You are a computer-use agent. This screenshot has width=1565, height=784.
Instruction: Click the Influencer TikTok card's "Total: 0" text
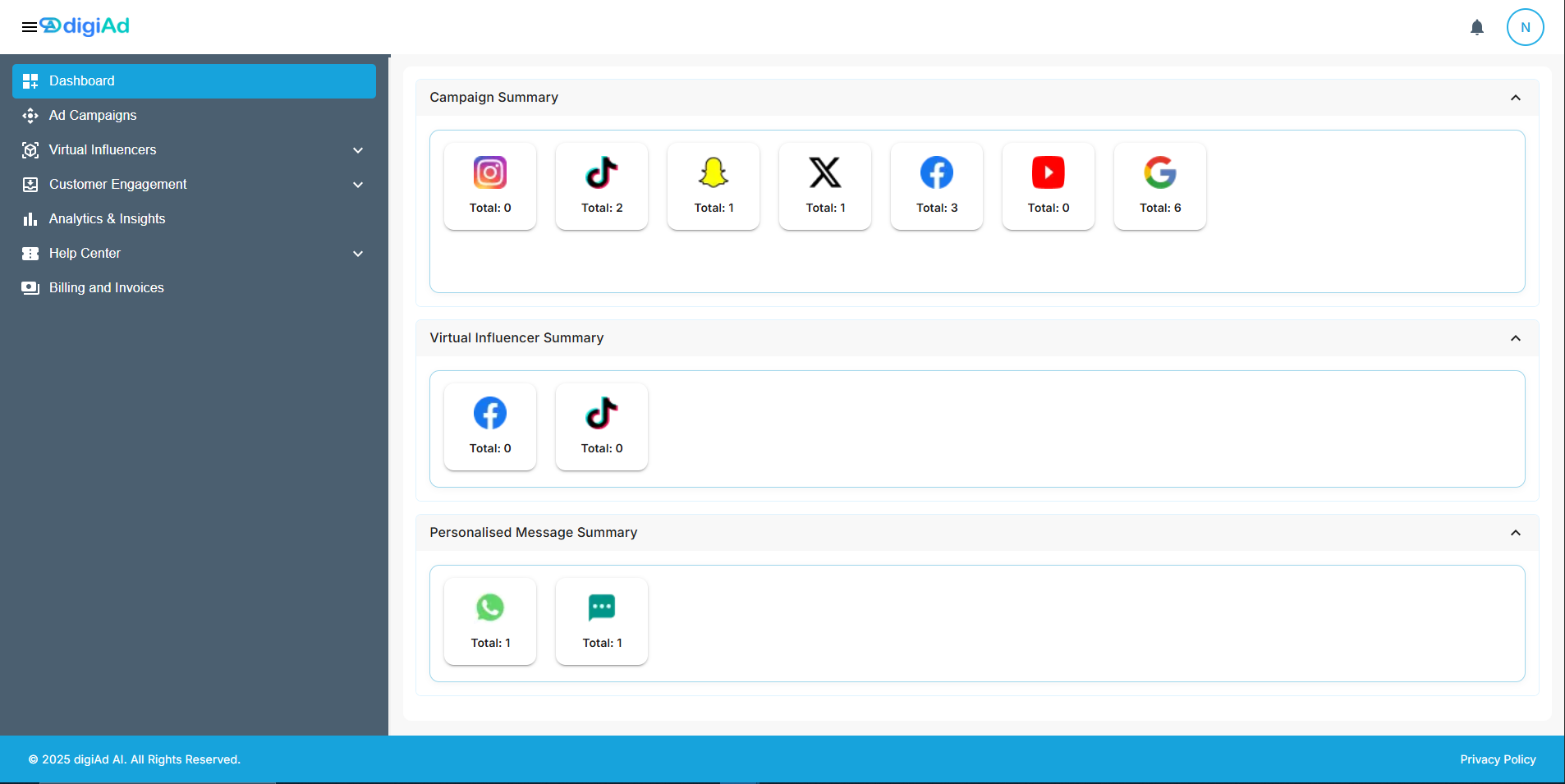pyautogui.click(x=602, y=448)
